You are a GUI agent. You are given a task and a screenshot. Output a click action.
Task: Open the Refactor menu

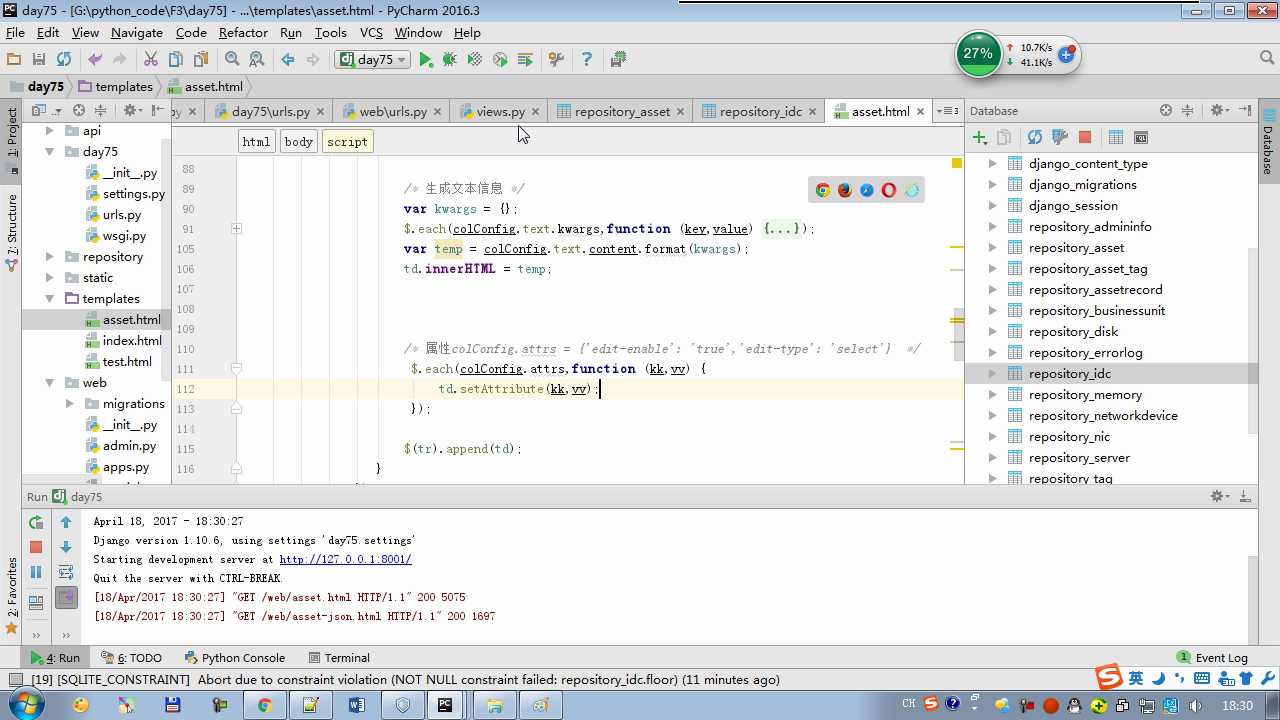point(243,33)
